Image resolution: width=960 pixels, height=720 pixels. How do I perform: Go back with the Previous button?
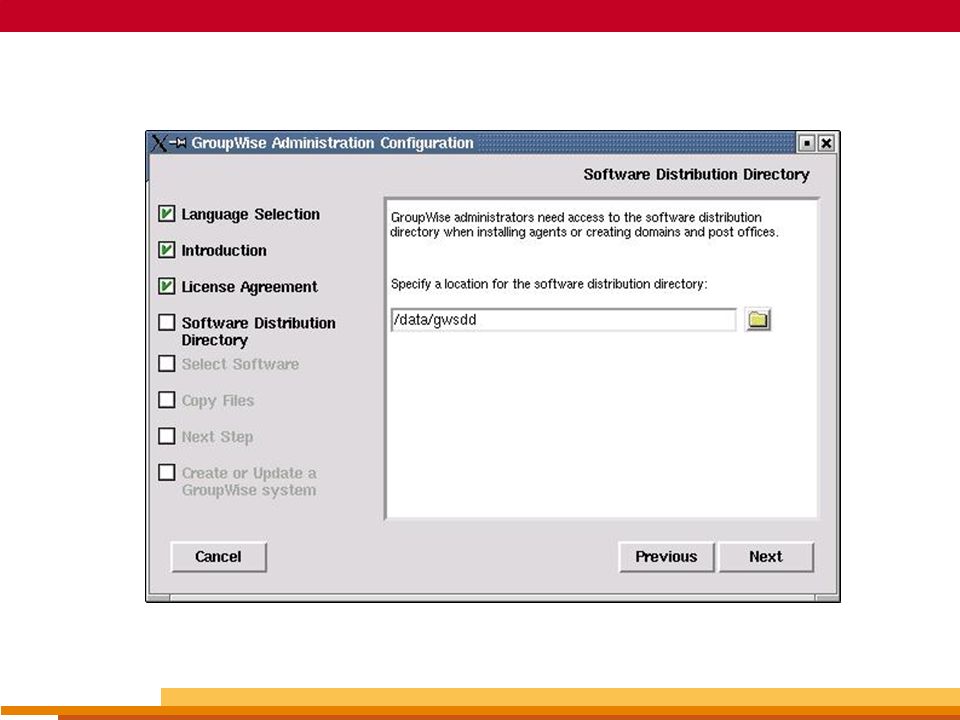point(666,557)
